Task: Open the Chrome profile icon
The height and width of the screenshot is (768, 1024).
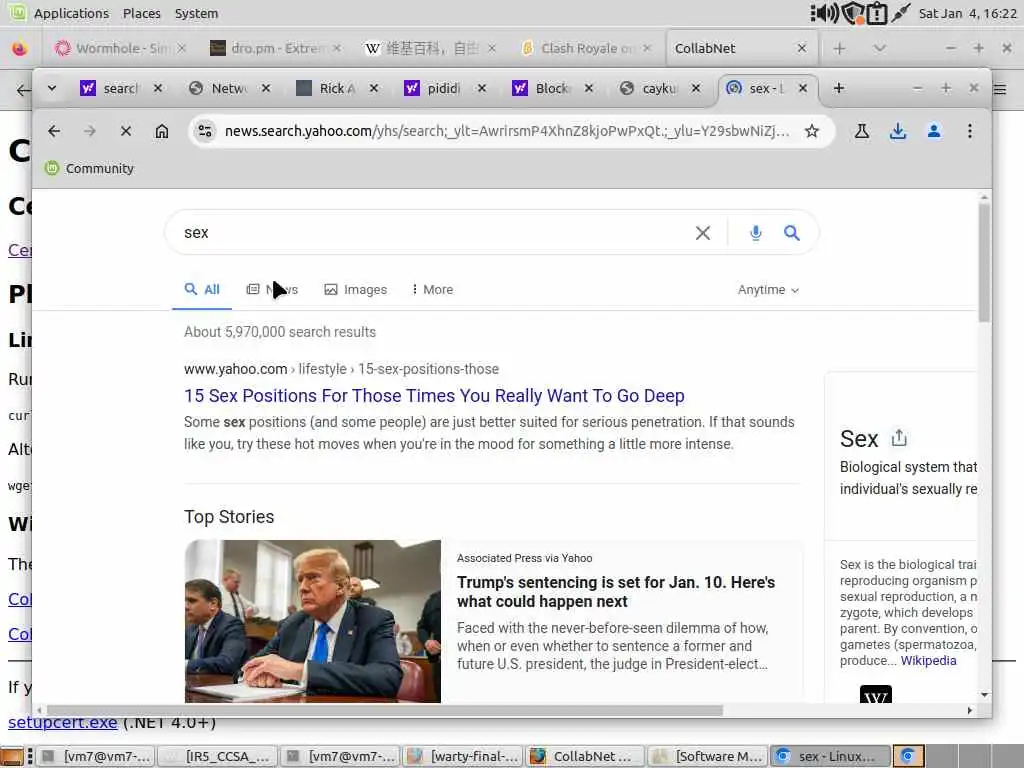Action: tap(934, 131)
